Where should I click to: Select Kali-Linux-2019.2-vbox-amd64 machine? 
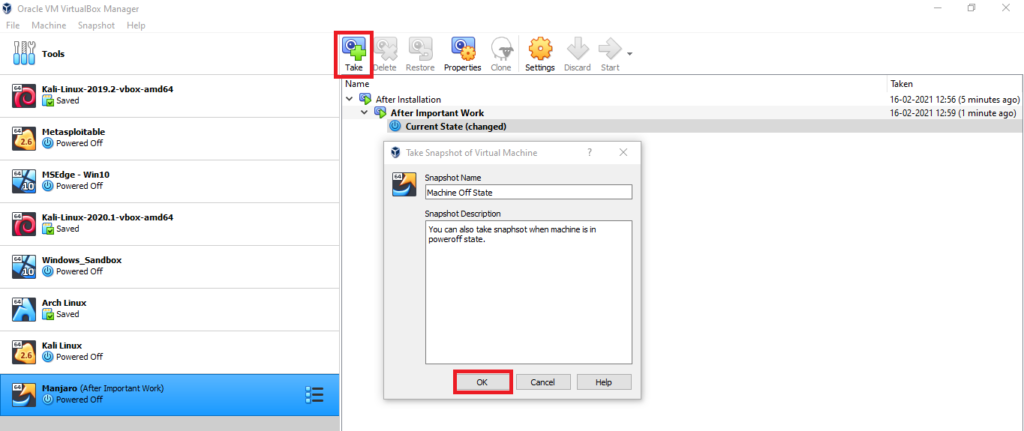click(169, 95)
